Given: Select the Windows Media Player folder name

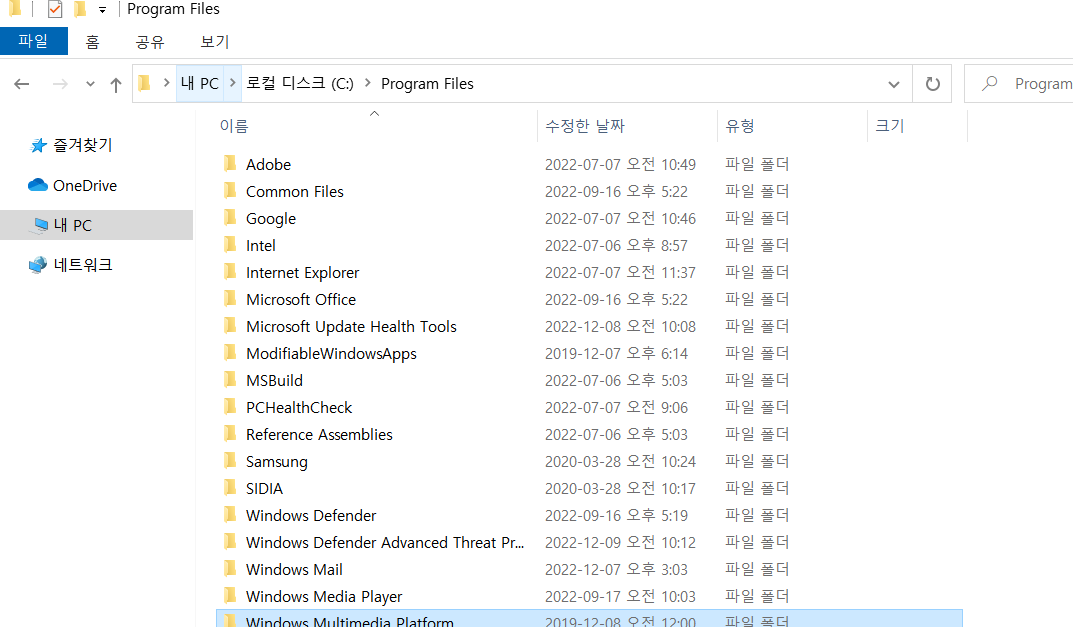Looking at the screenshot, I should (324, 597).
